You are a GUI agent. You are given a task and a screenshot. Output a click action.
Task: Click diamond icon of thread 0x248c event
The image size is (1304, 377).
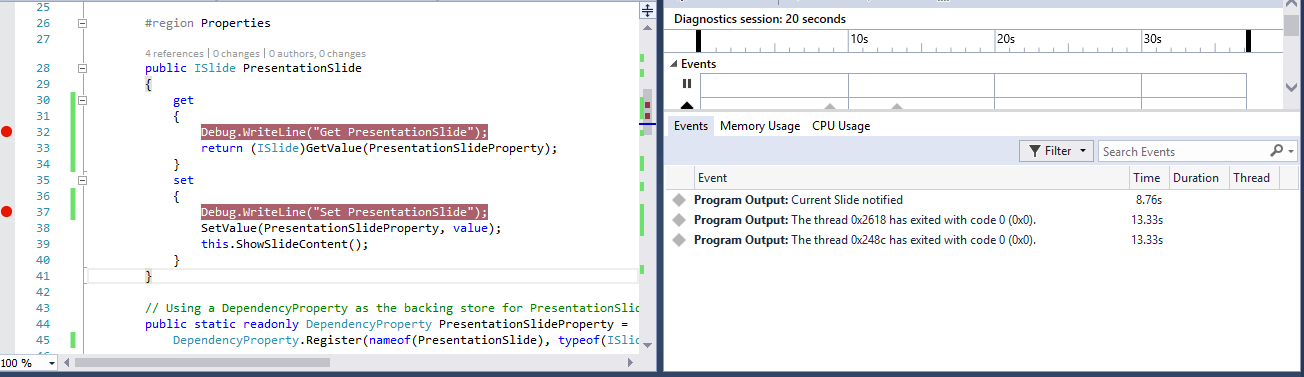click(680, 240)
